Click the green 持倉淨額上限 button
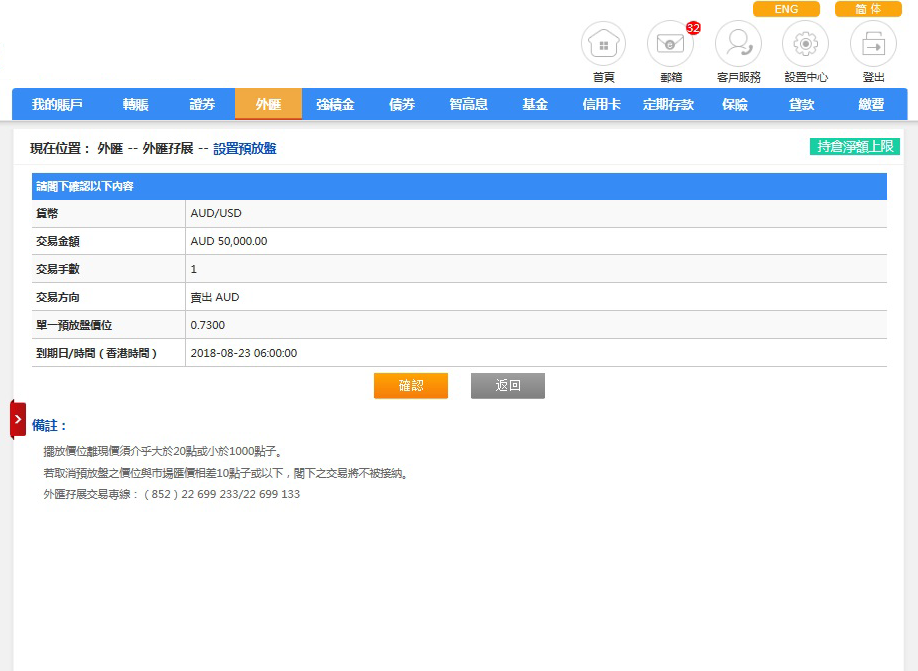 pos(854,147)
